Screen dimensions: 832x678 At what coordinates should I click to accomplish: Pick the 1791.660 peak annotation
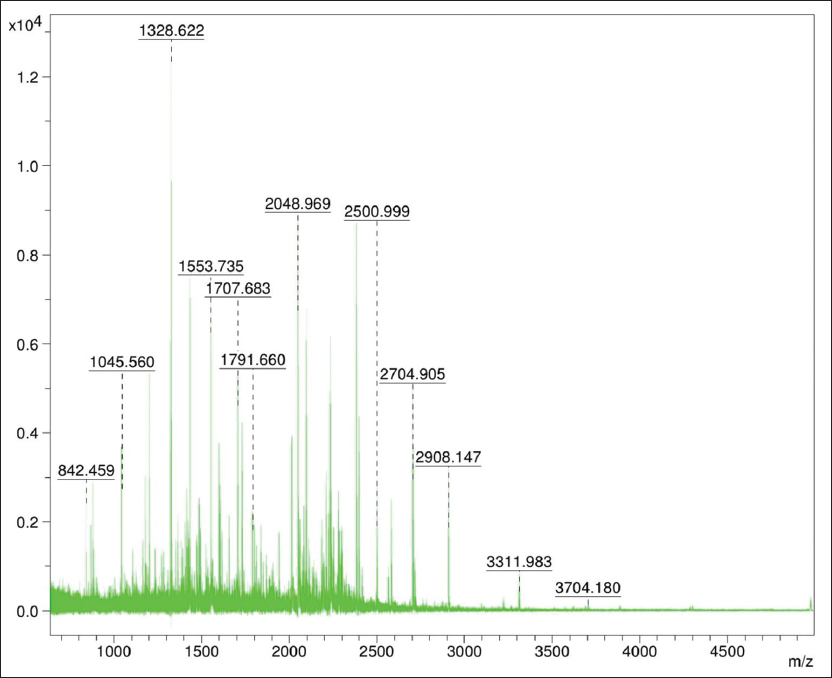click(x=253, y=360)
